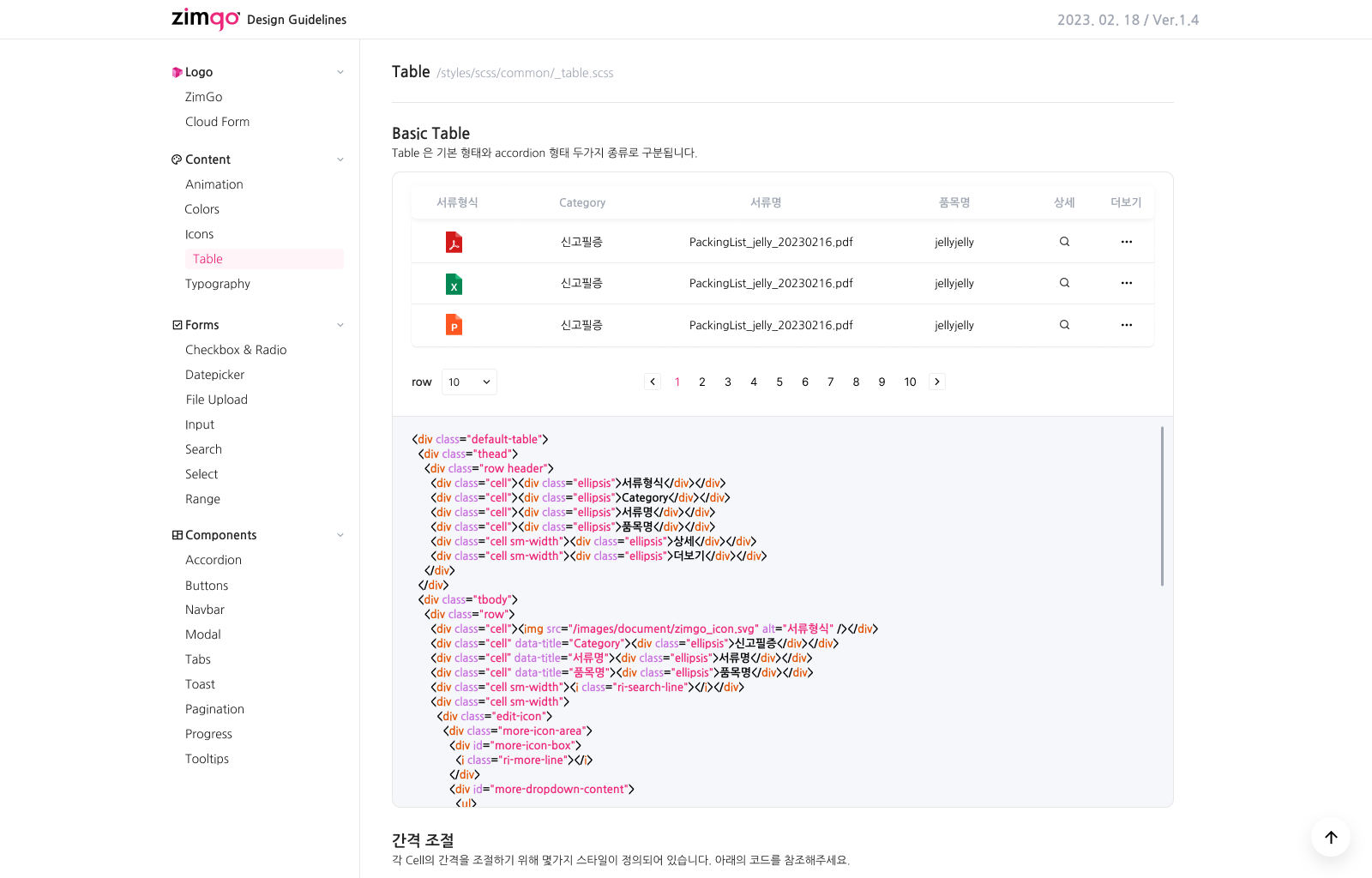
Task: Open the row count dropdown
Action: tap(469, 382)
